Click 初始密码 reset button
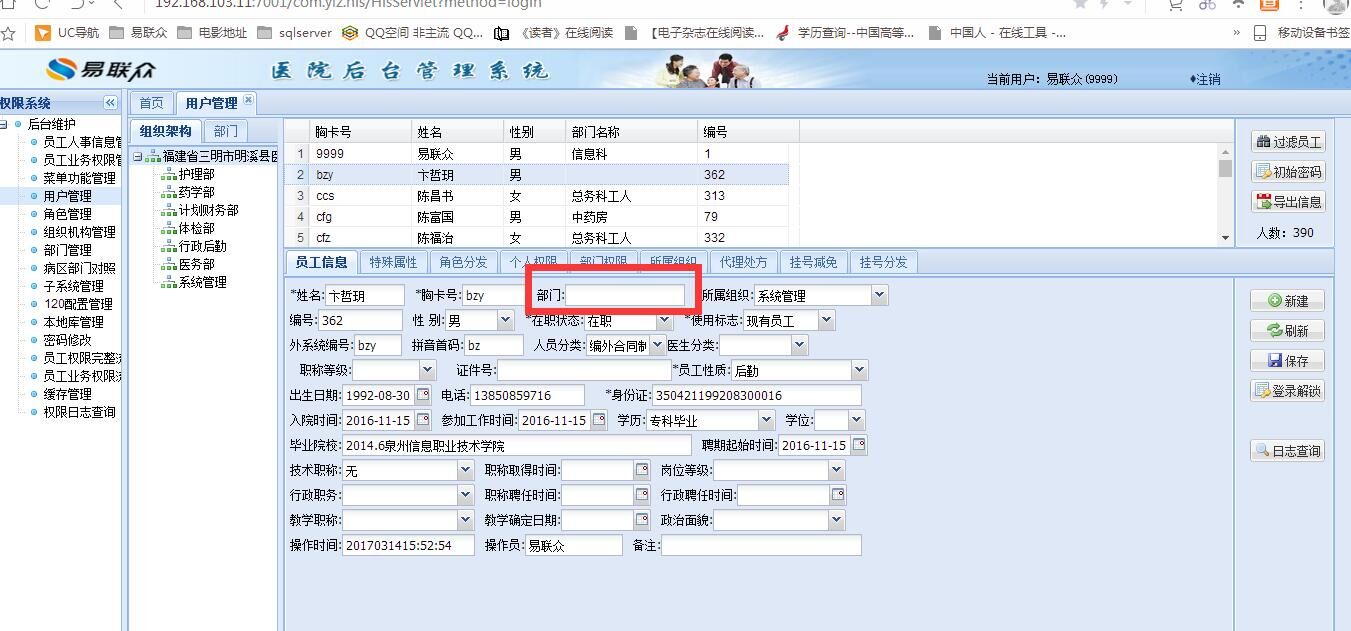This screenshot has height=631, width=1351. click(1288, 172)
